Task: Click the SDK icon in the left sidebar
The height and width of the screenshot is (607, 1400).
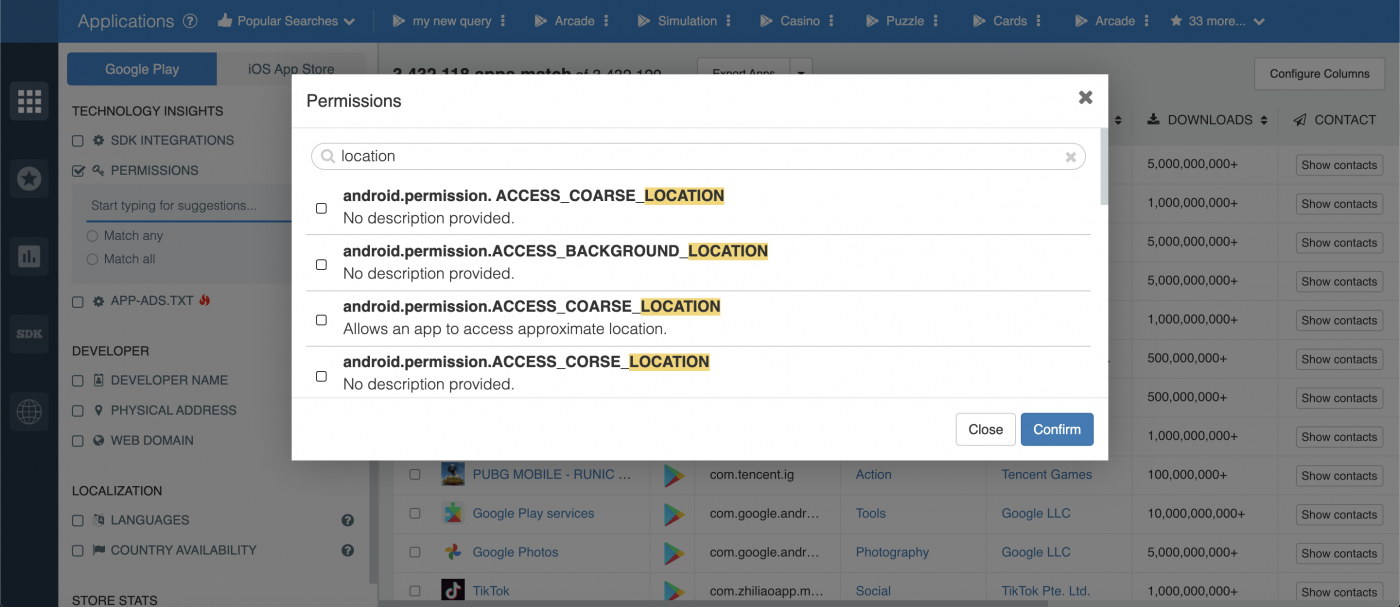Action: click(29, 334)
